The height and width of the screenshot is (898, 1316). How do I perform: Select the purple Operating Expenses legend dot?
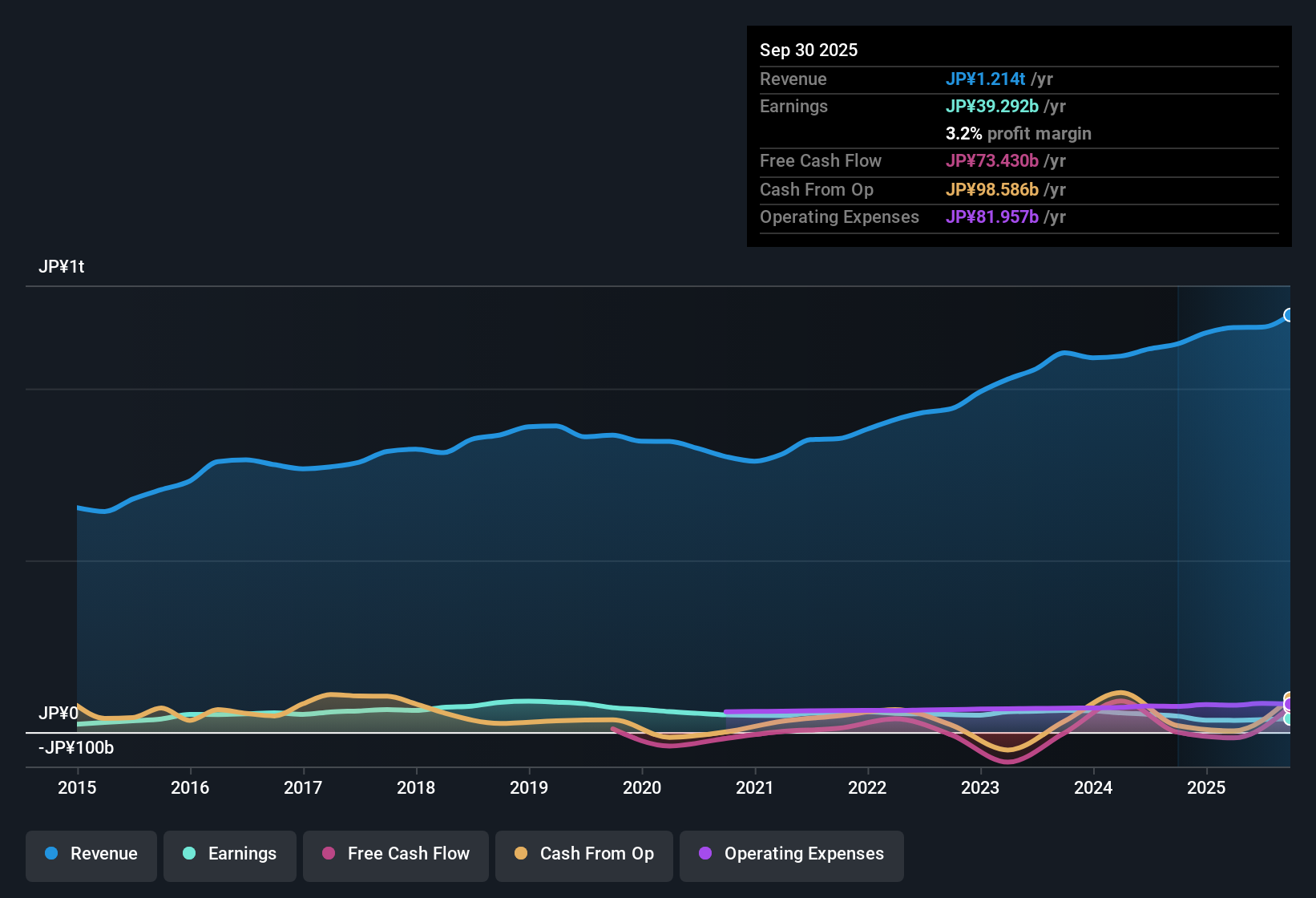705,854
